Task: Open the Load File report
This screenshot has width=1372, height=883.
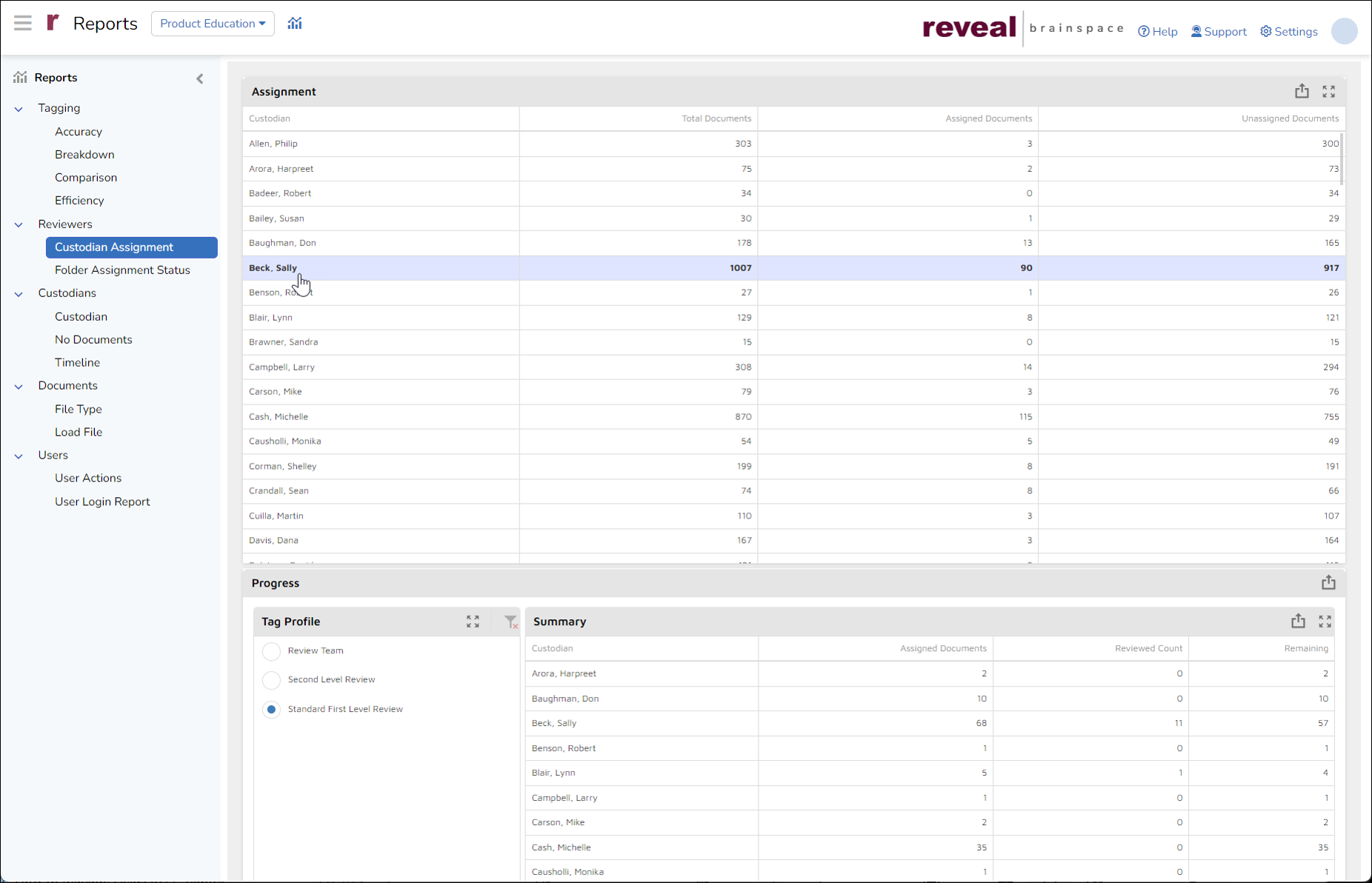Action: [x=79, y=432]
